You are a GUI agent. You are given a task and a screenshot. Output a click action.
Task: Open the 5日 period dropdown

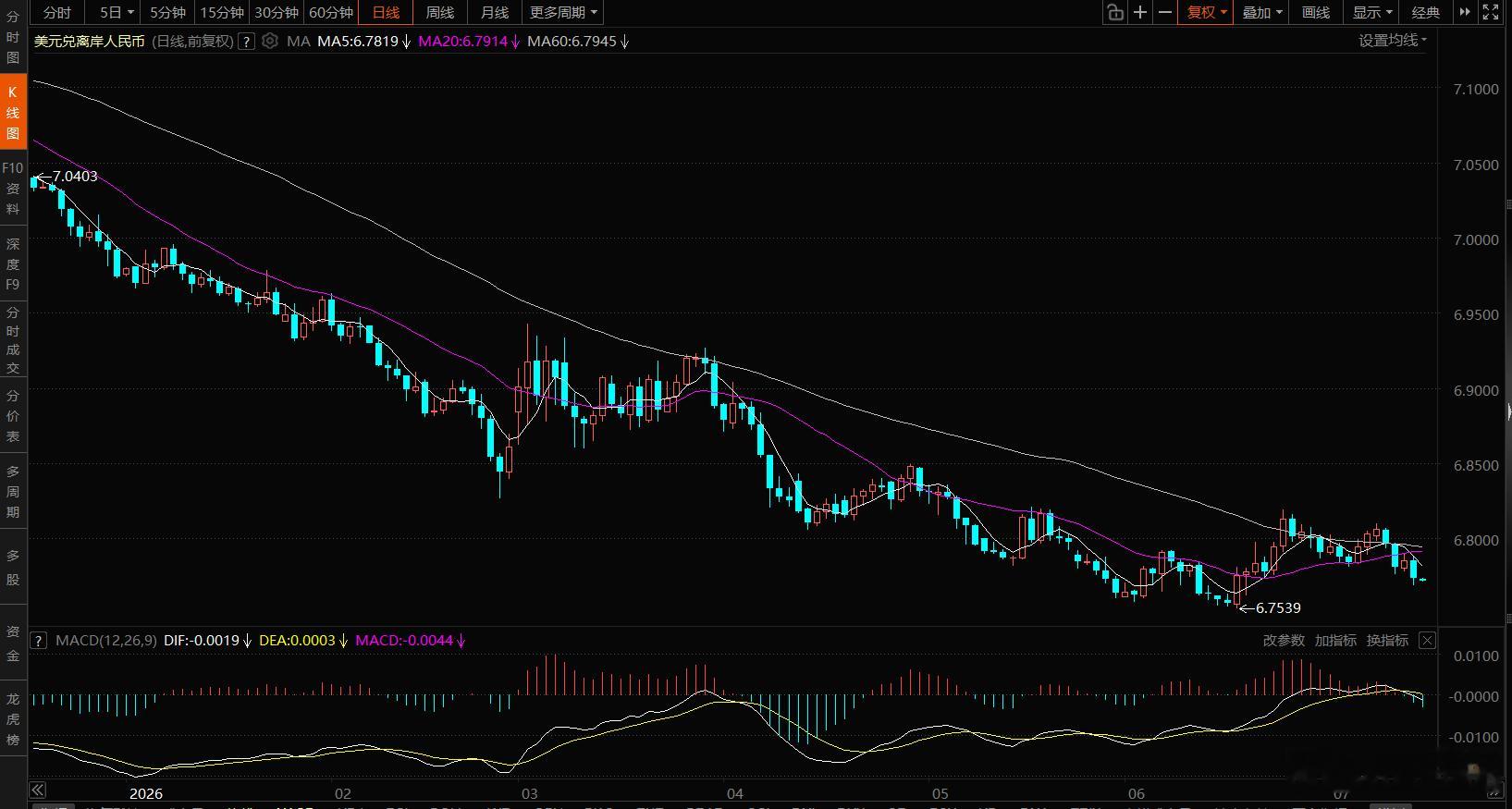tap(117, 12)
